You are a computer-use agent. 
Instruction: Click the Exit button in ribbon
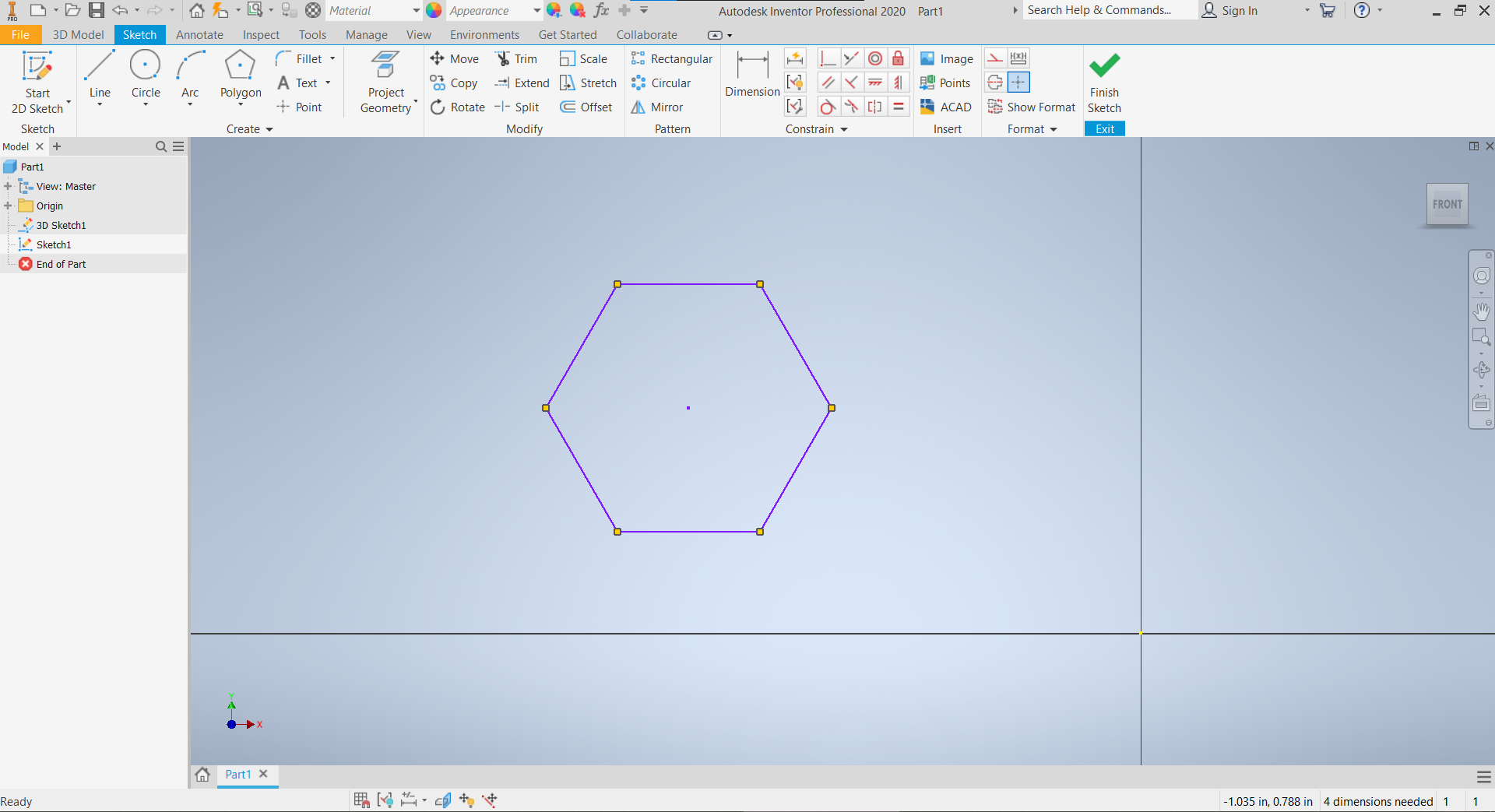[1104, 128]
